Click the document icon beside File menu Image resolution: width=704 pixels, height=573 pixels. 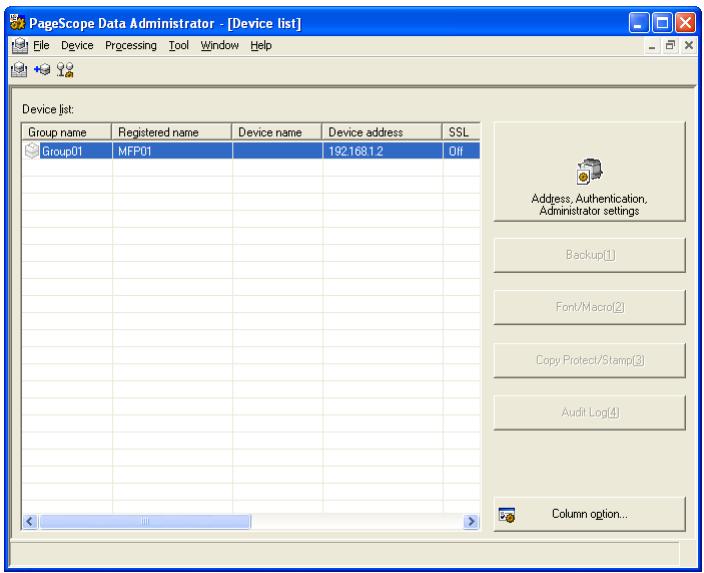coord(20,46)
